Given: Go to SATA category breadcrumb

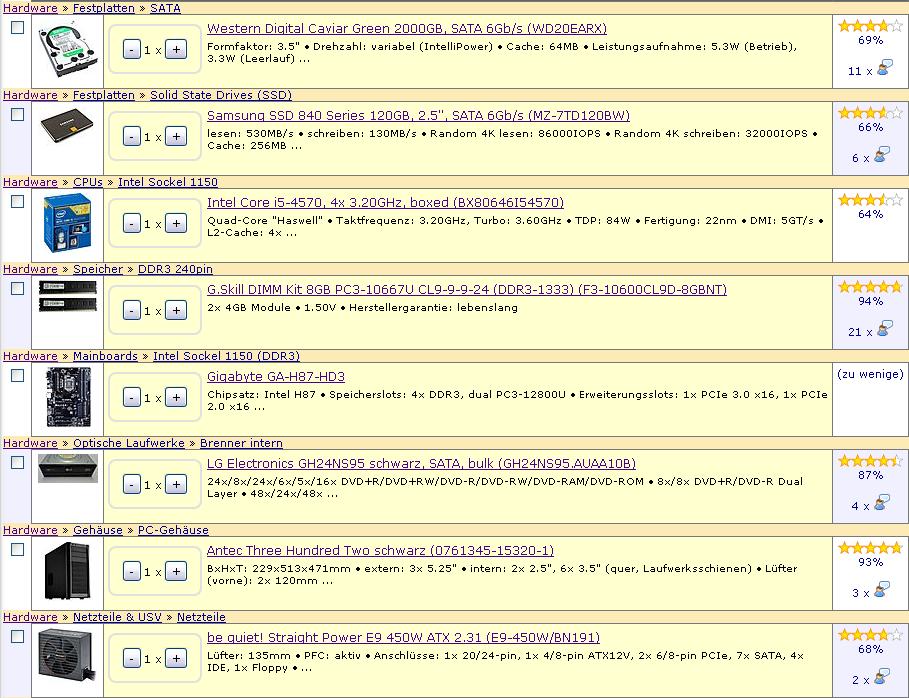Looking at the screenshot, I should [165, 8].
